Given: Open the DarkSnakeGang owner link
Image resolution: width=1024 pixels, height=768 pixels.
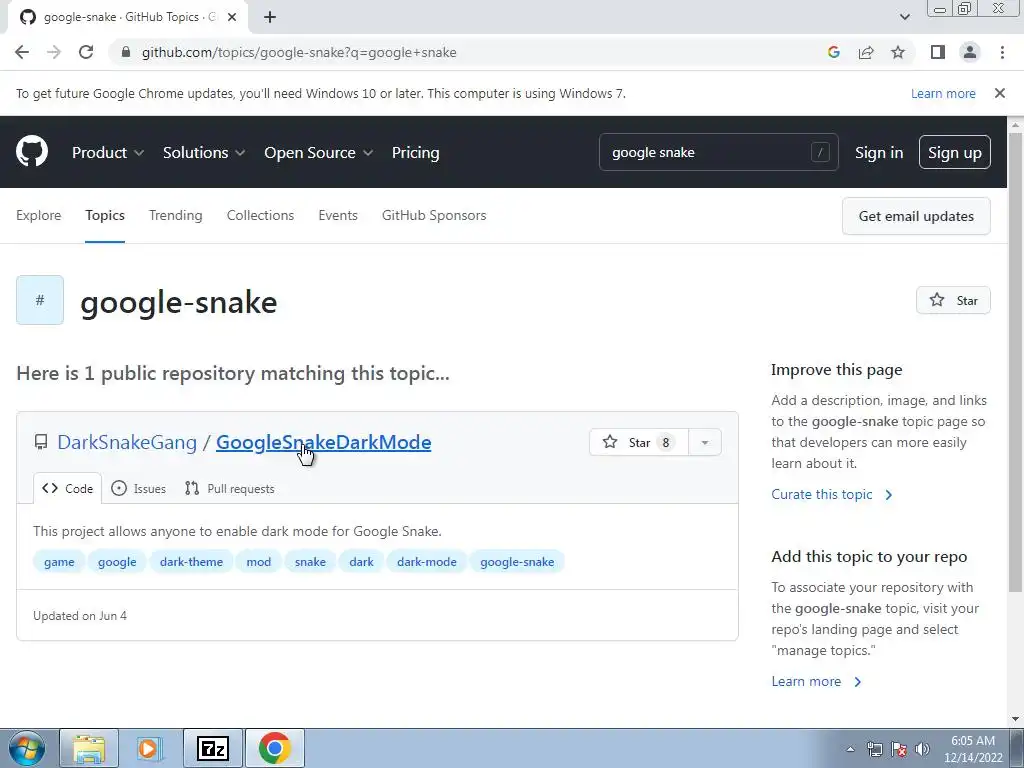Looking at the screenshot, I should click(x=127, y=442).
